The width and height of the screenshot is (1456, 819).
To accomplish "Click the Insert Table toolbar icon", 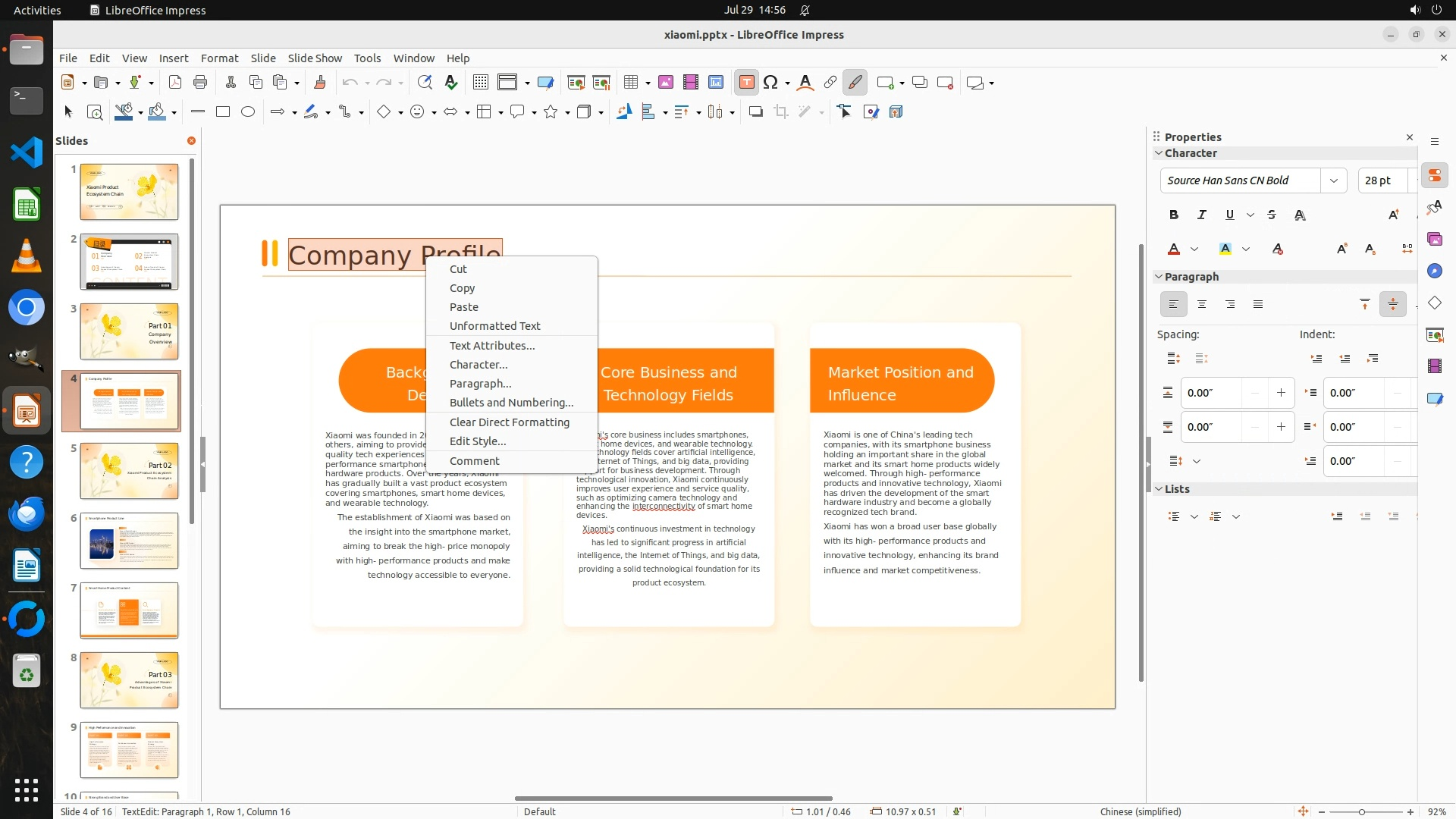I will pyautogui.click(x=630, y=83).
